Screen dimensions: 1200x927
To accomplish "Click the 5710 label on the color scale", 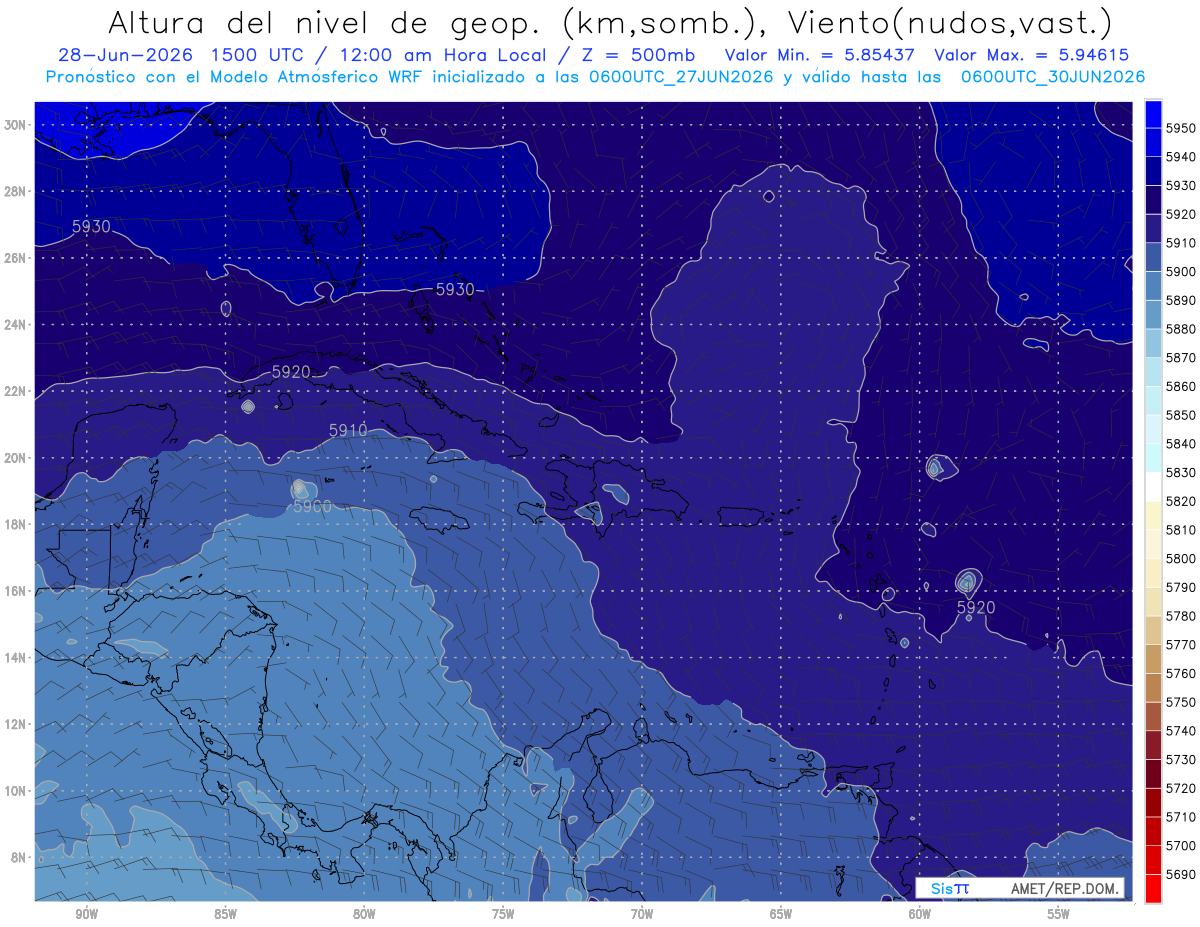I will (x=1181, y=817).
